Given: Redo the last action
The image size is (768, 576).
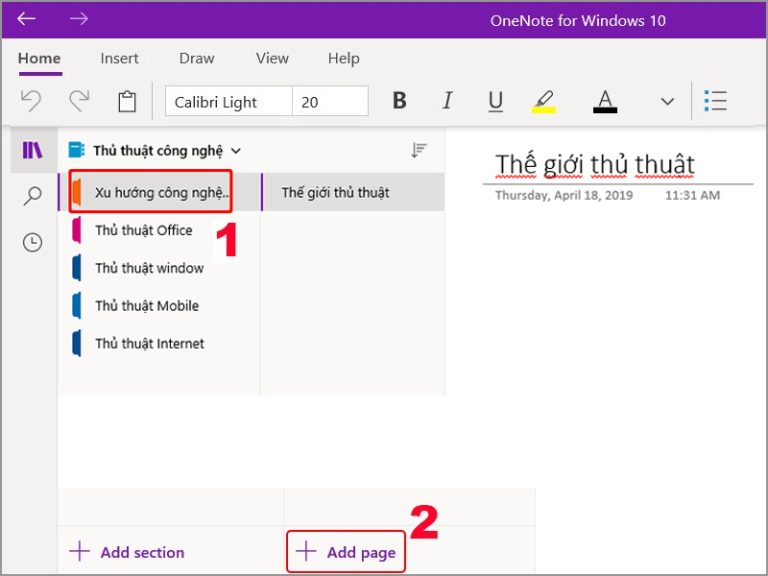Looking at the screenshot, I should click(x=79, y=101).
